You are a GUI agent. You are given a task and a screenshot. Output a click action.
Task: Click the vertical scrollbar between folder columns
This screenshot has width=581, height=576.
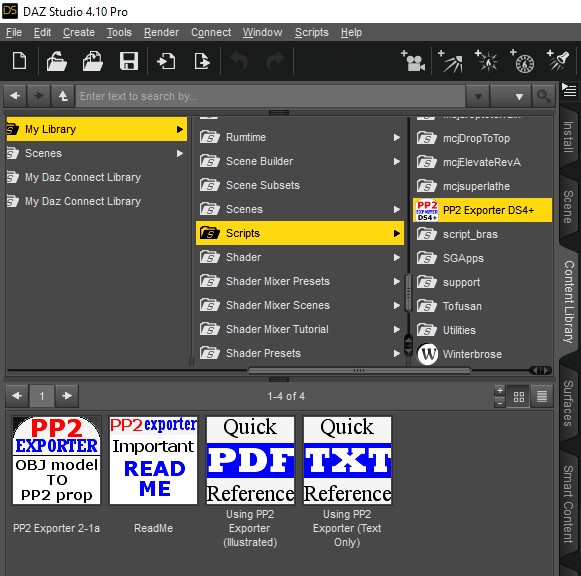408,293
